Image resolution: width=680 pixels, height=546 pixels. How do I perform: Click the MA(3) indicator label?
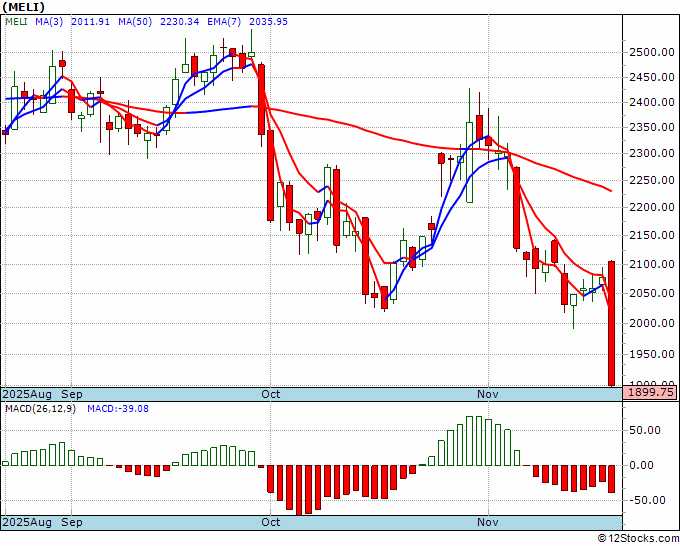49,22
